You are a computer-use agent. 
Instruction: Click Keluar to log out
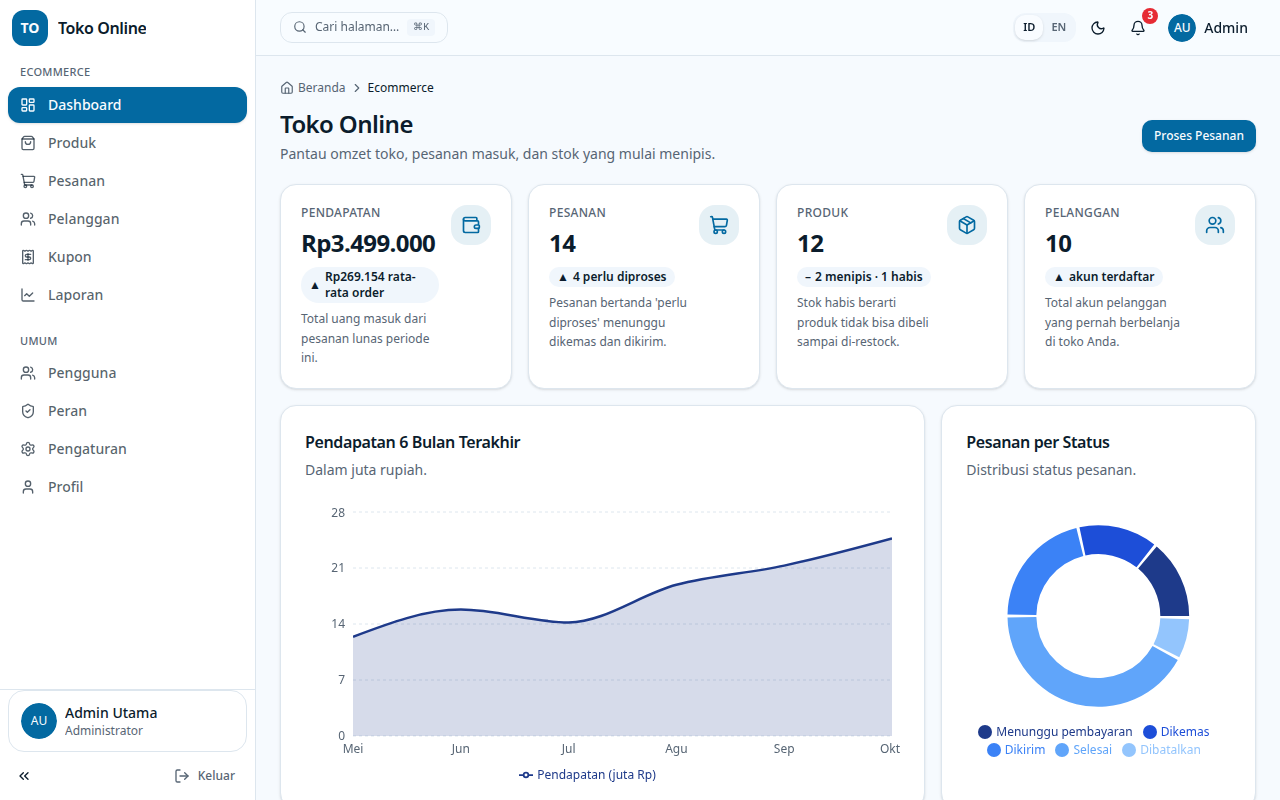click(205, 776)
